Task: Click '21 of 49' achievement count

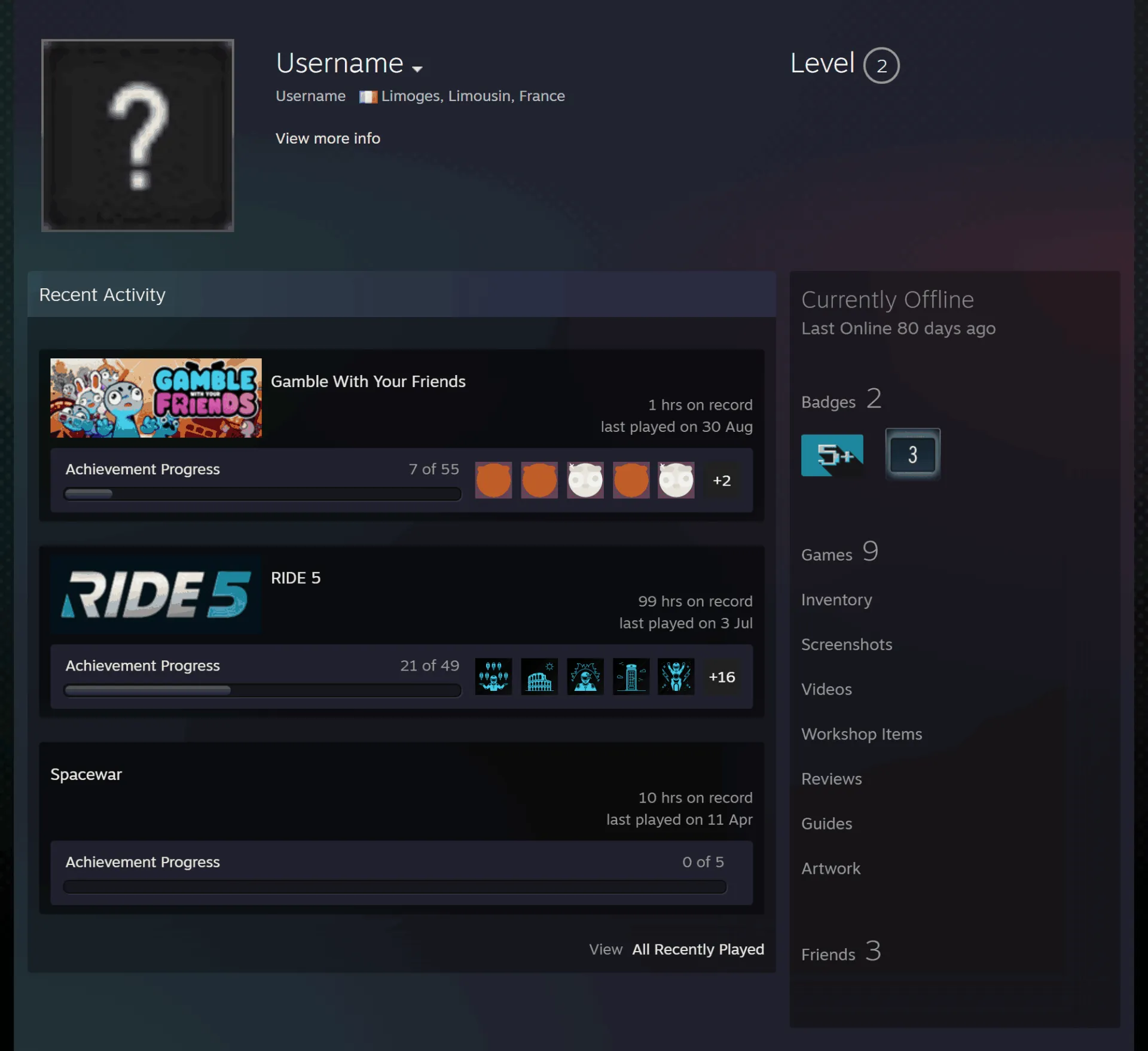Action: [x=429, y=665]
